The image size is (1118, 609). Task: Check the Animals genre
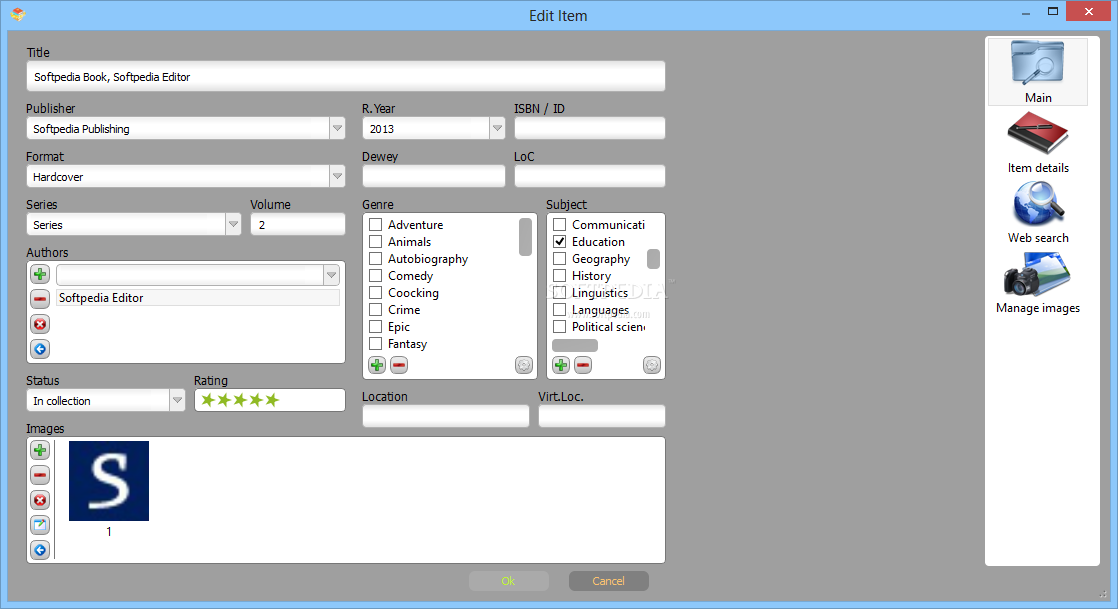[376, 242]
